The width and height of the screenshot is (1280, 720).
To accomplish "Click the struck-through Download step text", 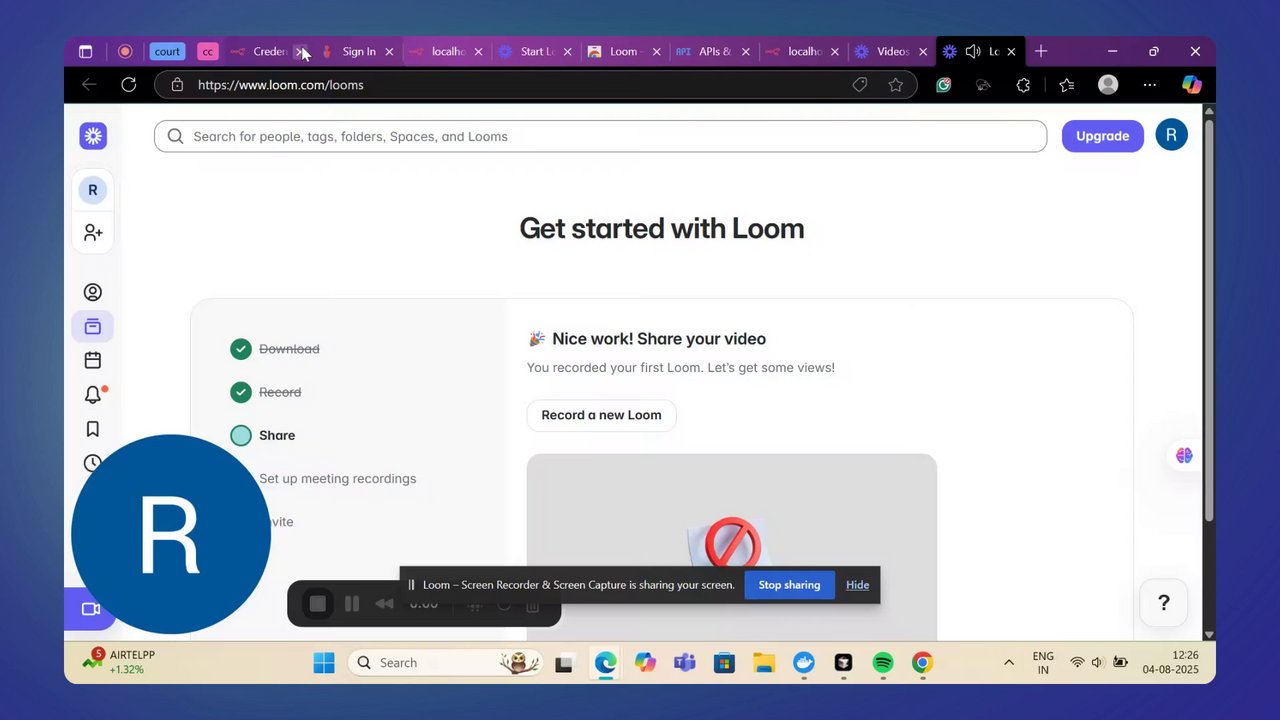I will [289, 349].
